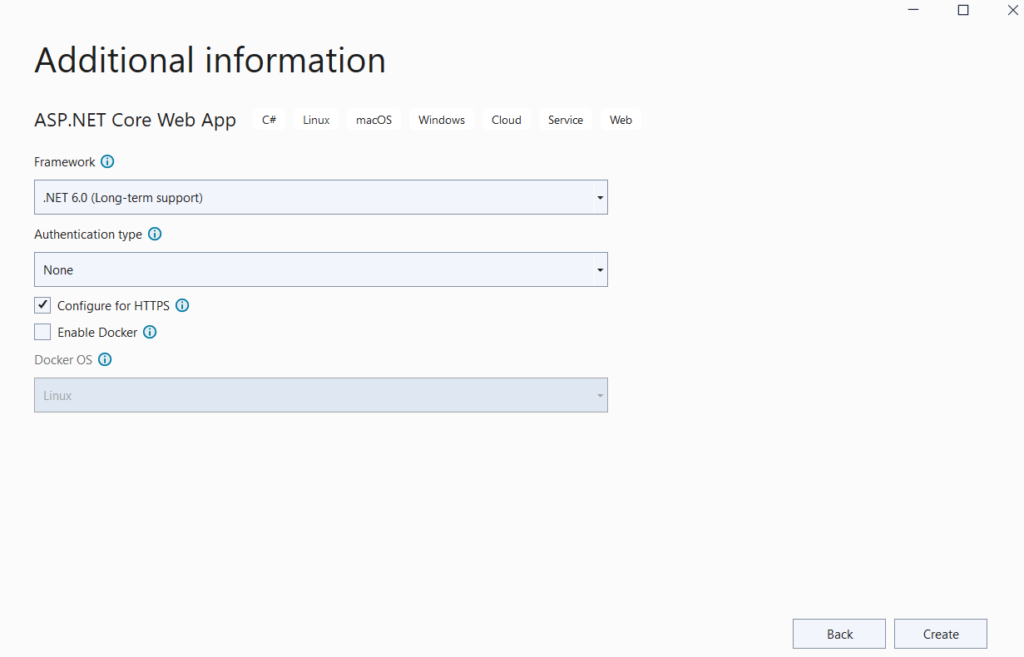Go Back to the previous step
The image size is (1024, 657).
(839, 634)
